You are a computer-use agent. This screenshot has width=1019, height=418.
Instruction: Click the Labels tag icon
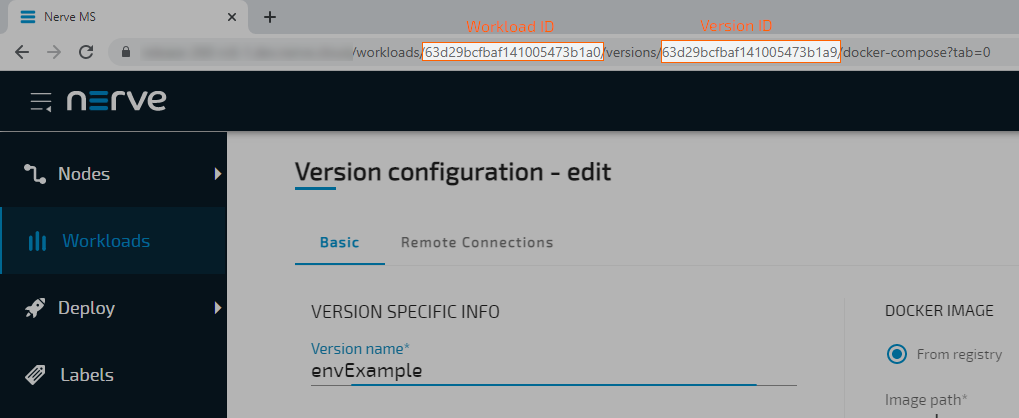[36, 375]
